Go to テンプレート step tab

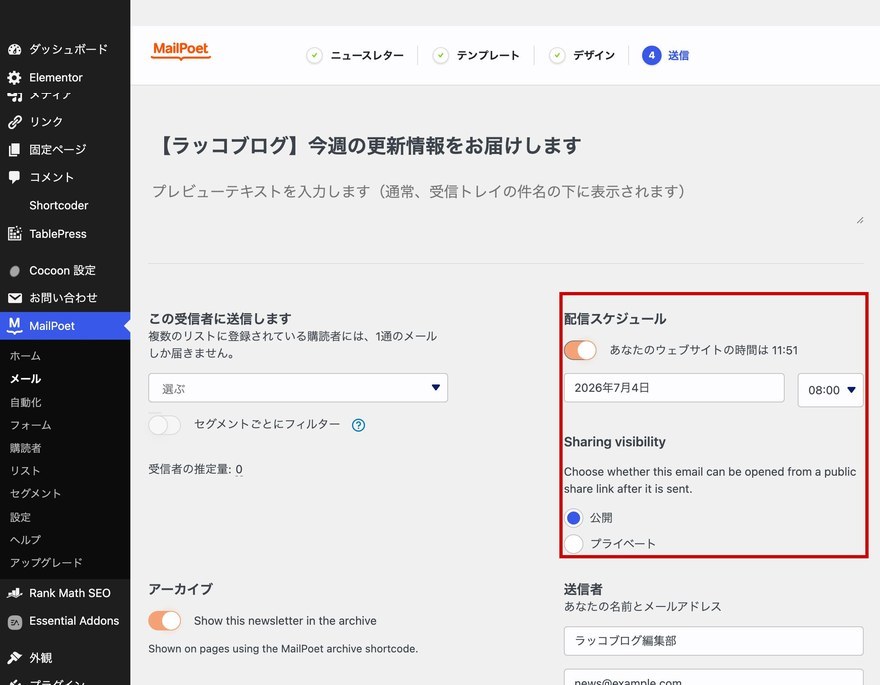point(488,56)
